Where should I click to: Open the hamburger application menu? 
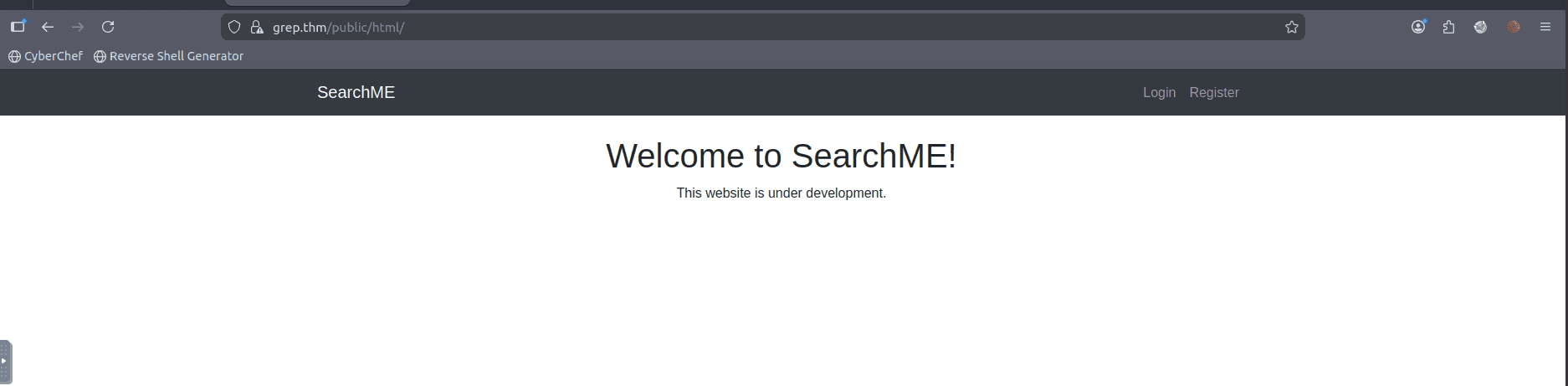click(x=1545, y=27)
